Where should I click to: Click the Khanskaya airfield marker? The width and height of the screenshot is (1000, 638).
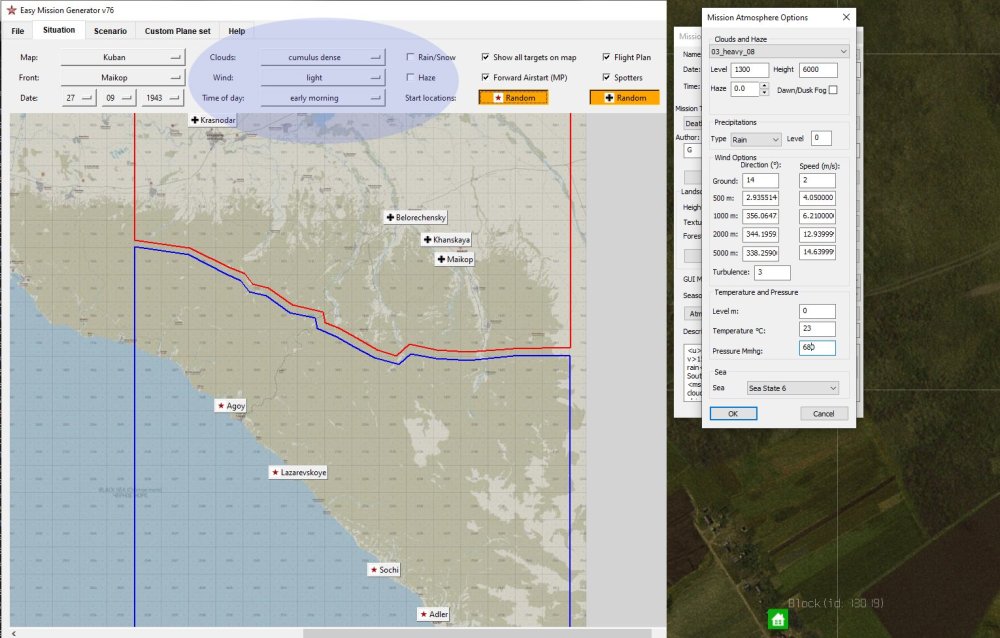[x=446, y=240]
